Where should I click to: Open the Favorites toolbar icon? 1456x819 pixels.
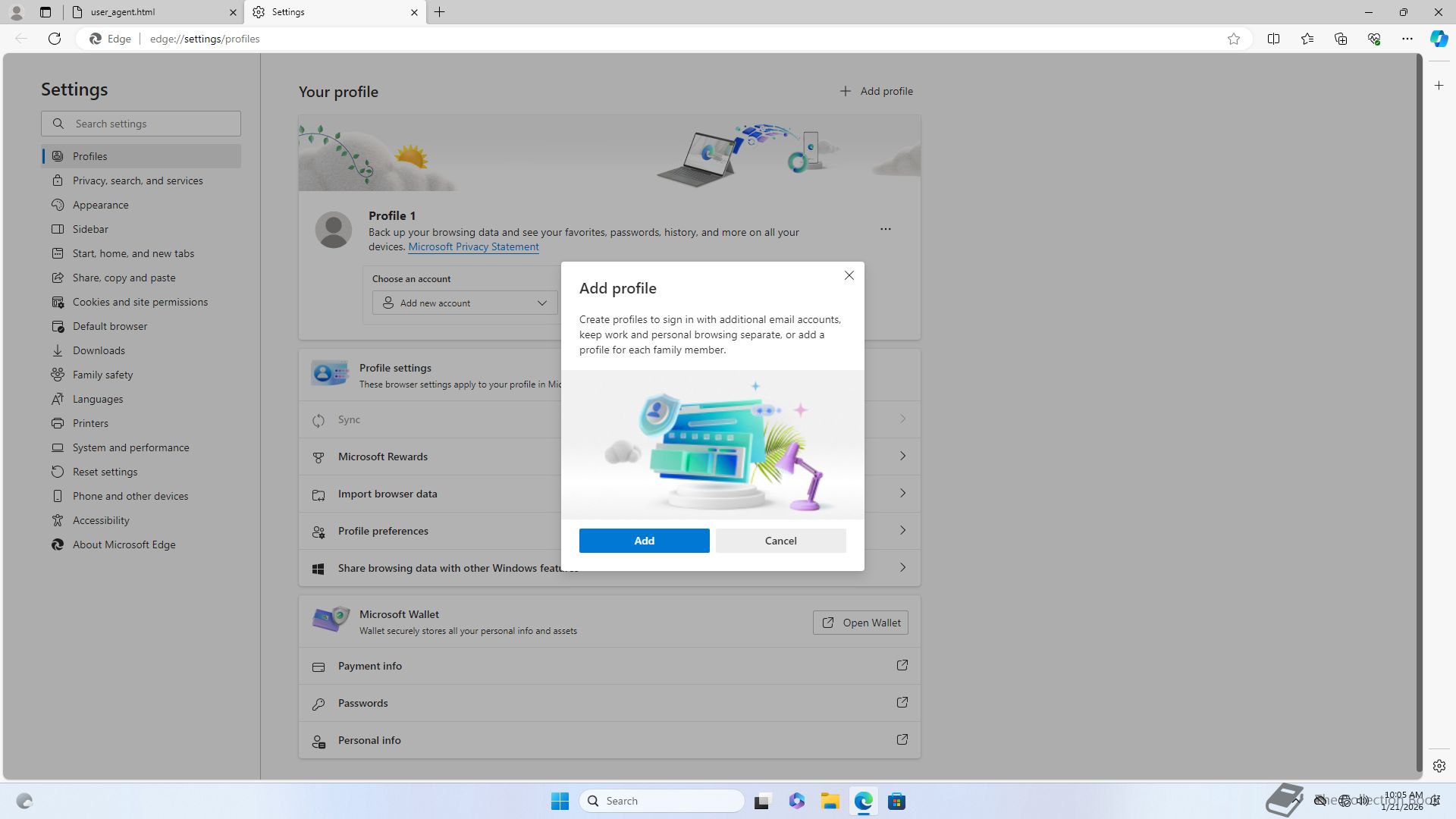point(1307,39)
